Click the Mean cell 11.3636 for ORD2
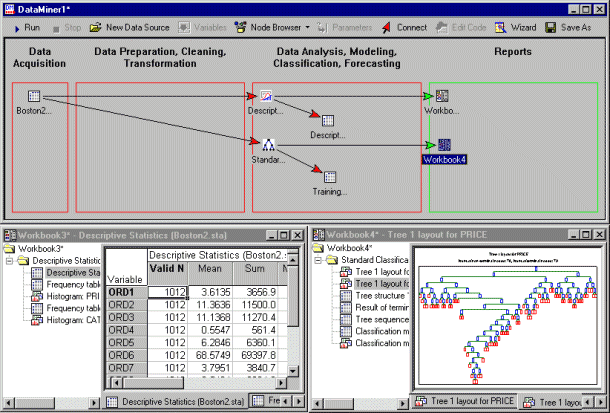 [x=210, y=304]
